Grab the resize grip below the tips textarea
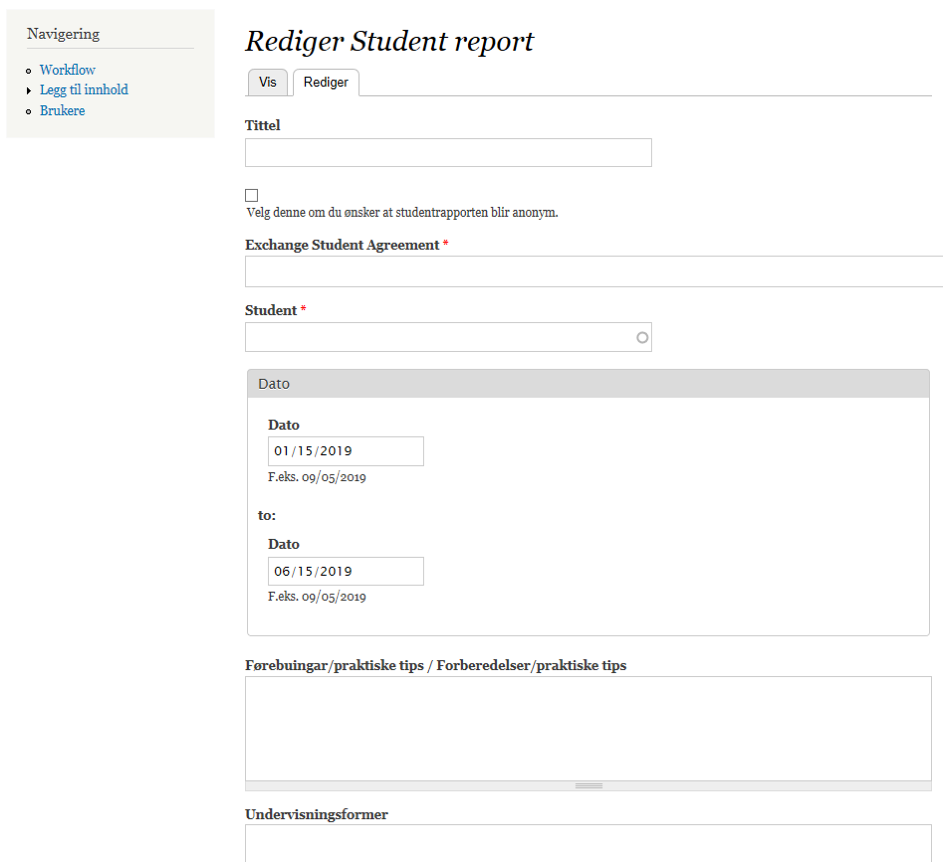943x862 pixels. pyautogui.click(x=588, y=786)
